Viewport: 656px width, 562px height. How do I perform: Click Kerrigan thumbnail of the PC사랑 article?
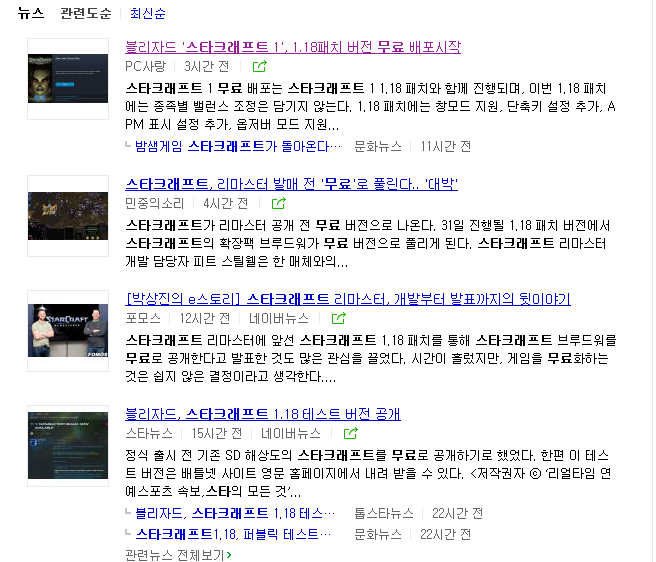(68, 79)
